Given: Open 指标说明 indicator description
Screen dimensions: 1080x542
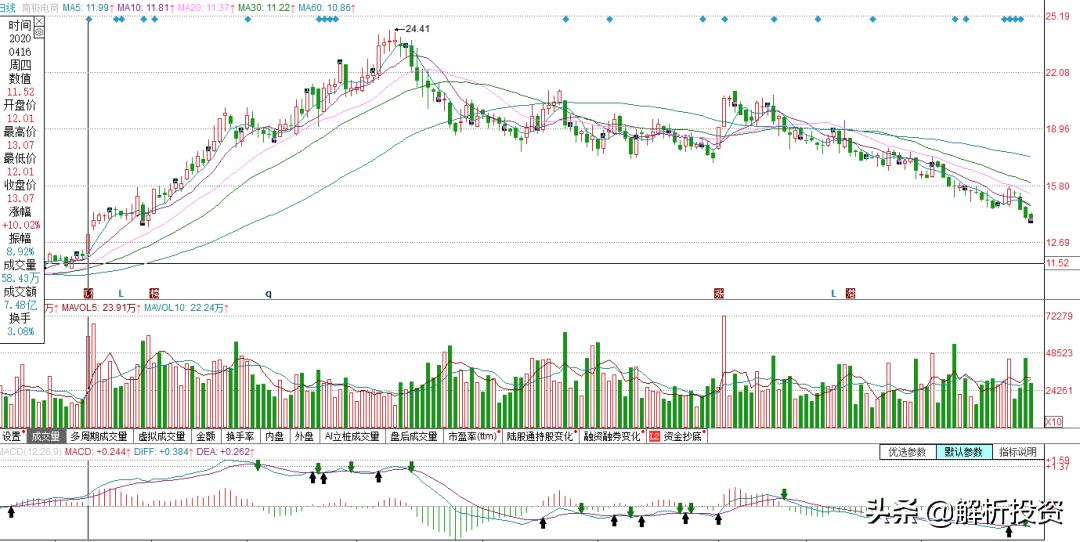Looking at the screenshot, I should coord(1017,452).
